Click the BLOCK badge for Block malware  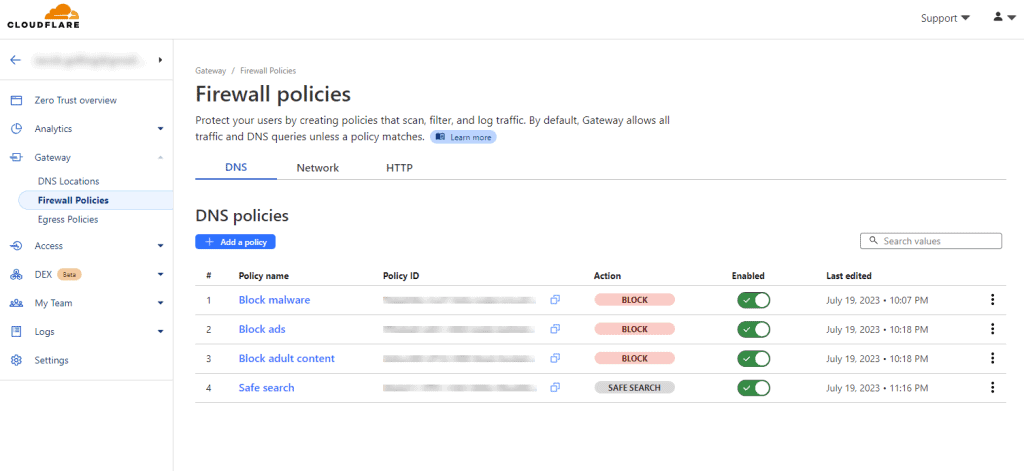coord(634,300)
